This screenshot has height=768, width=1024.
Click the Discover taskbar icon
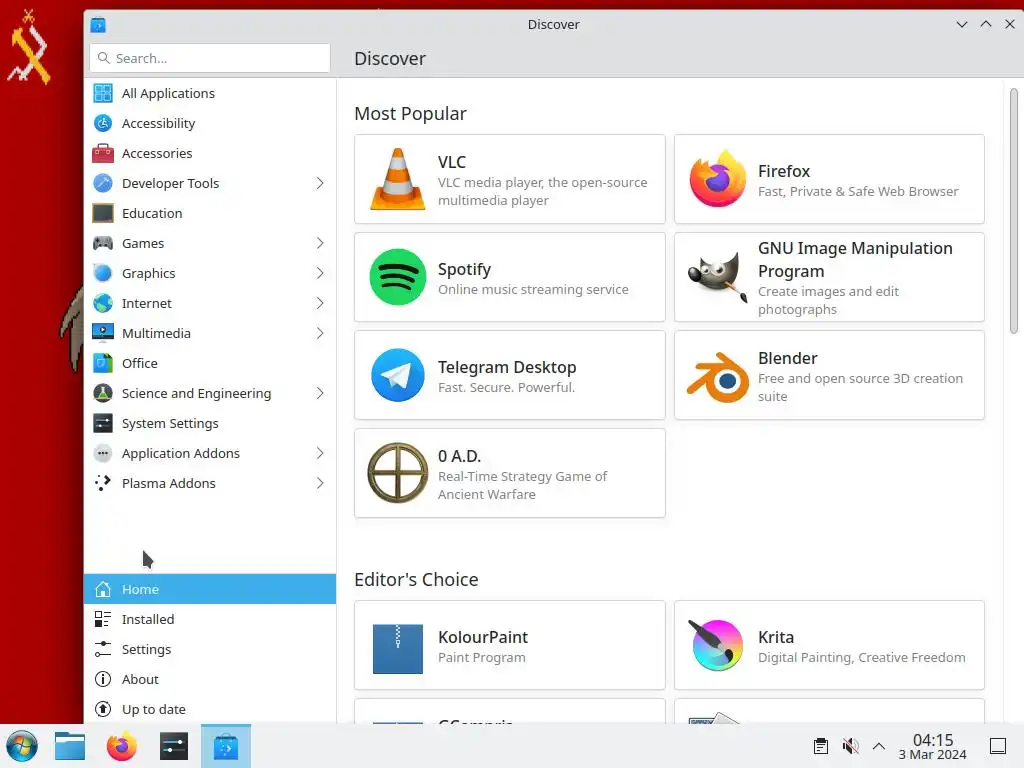(x=225, y=746)
